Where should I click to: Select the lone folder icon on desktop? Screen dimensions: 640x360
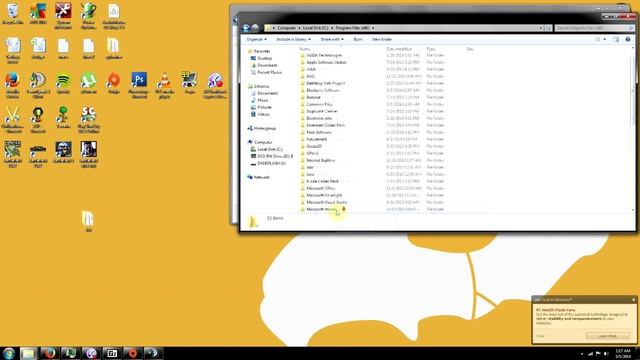pyautogui.click(x=88, y=221)
